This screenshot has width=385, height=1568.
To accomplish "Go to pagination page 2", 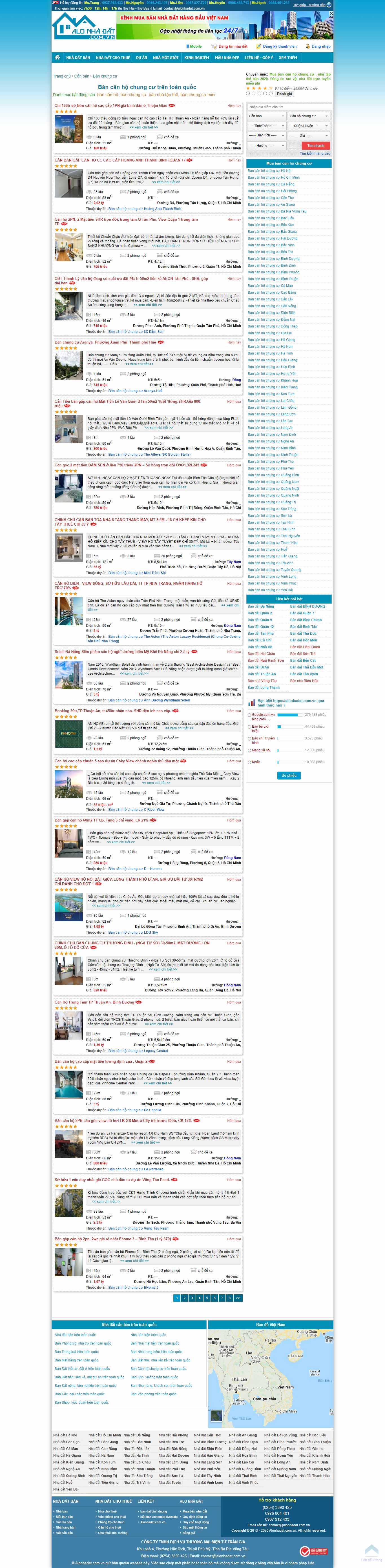I will (185, 1298).
